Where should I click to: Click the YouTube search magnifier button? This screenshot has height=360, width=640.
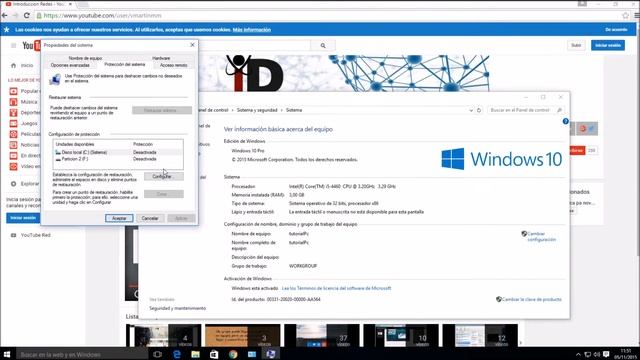click(x=323, y=45)
